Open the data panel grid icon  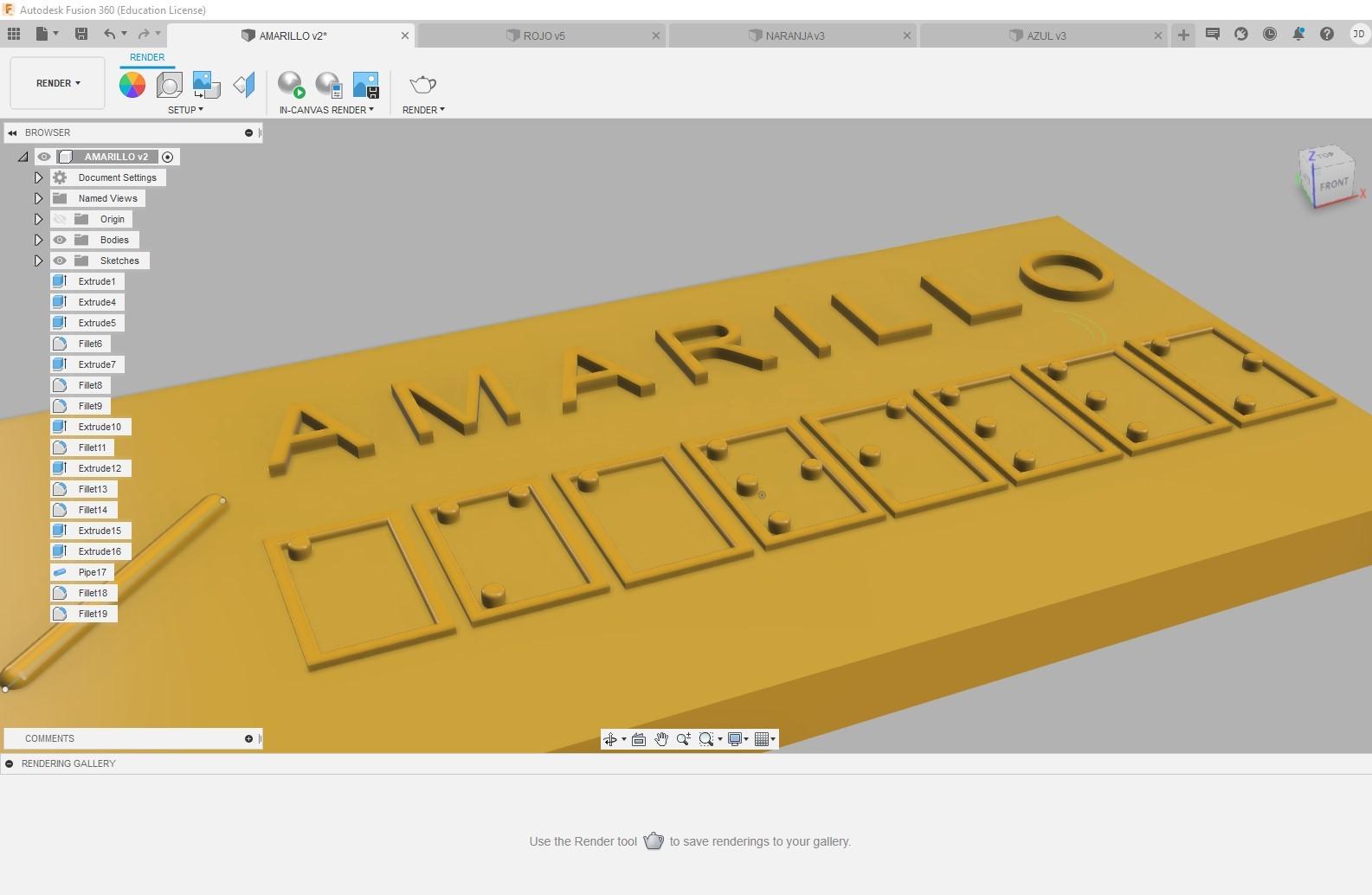[x=14, y=34]
